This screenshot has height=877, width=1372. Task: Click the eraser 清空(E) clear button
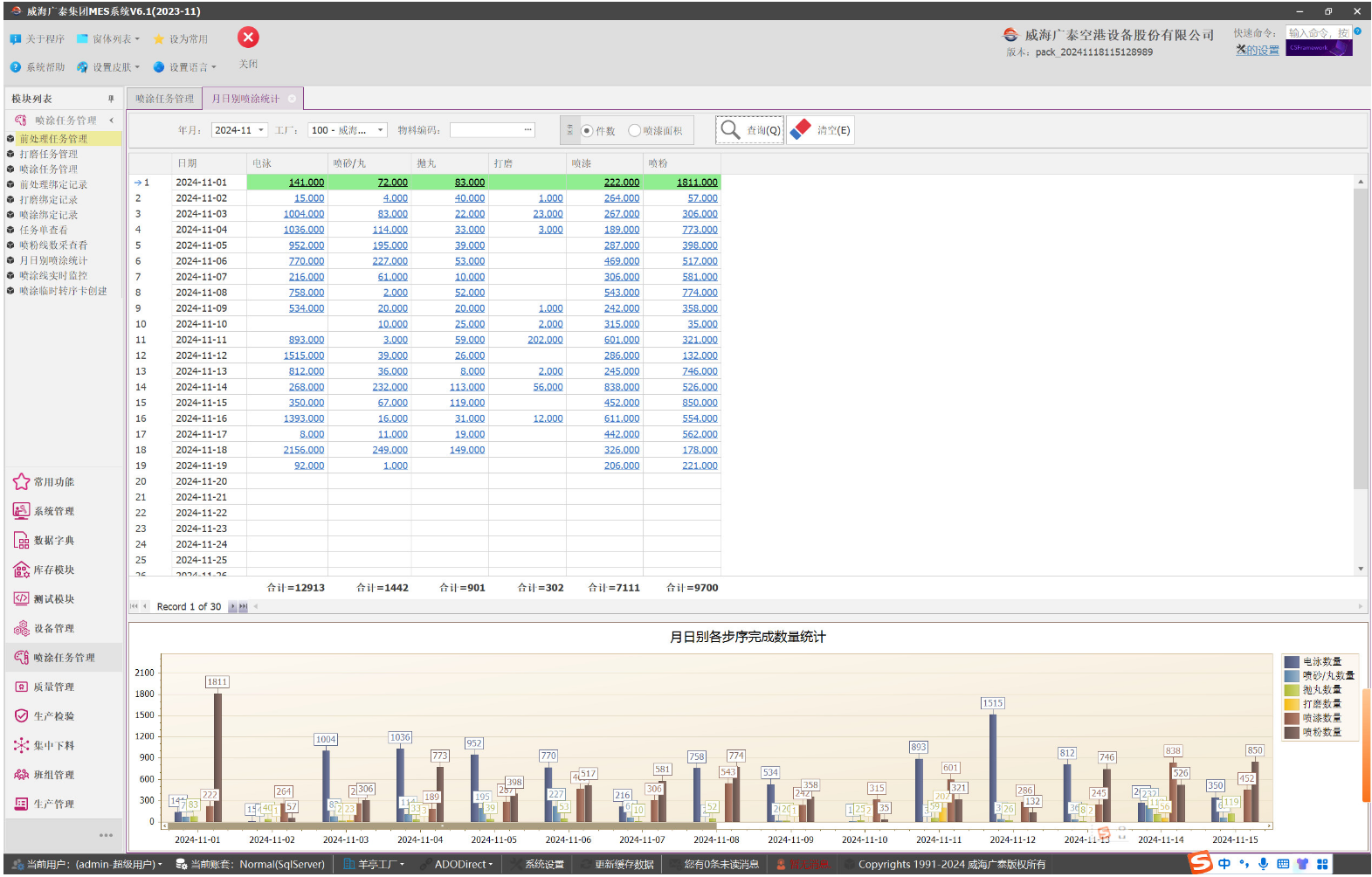pos(820,130)
